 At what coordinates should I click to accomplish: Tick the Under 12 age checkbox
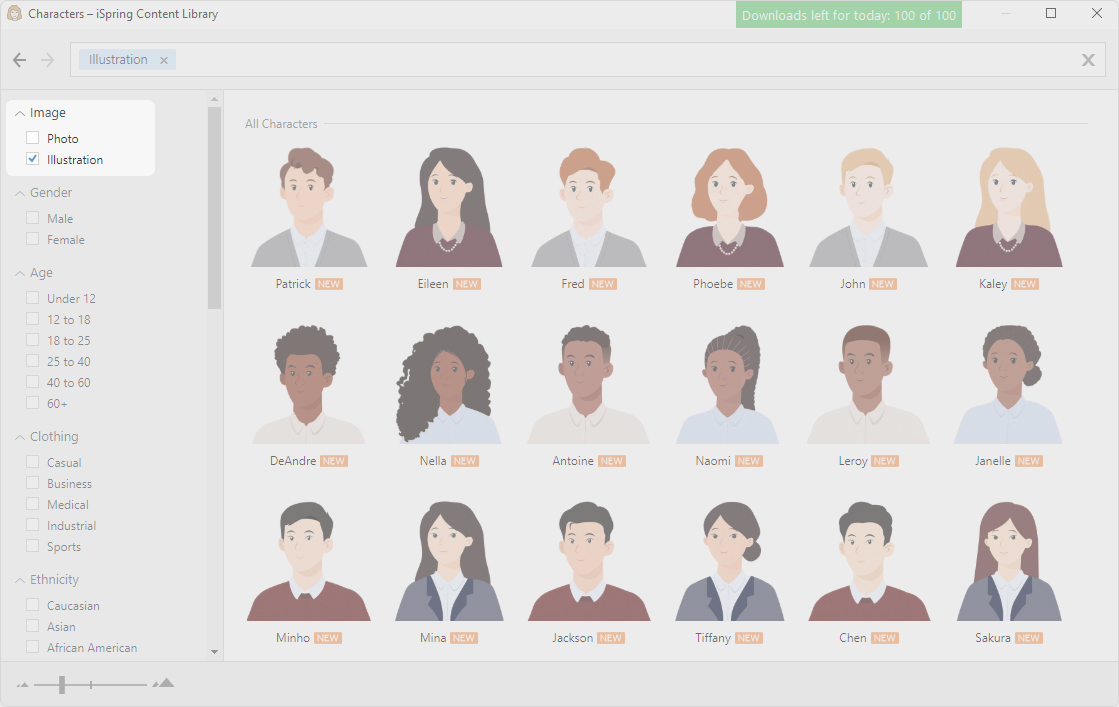(33, 297)
